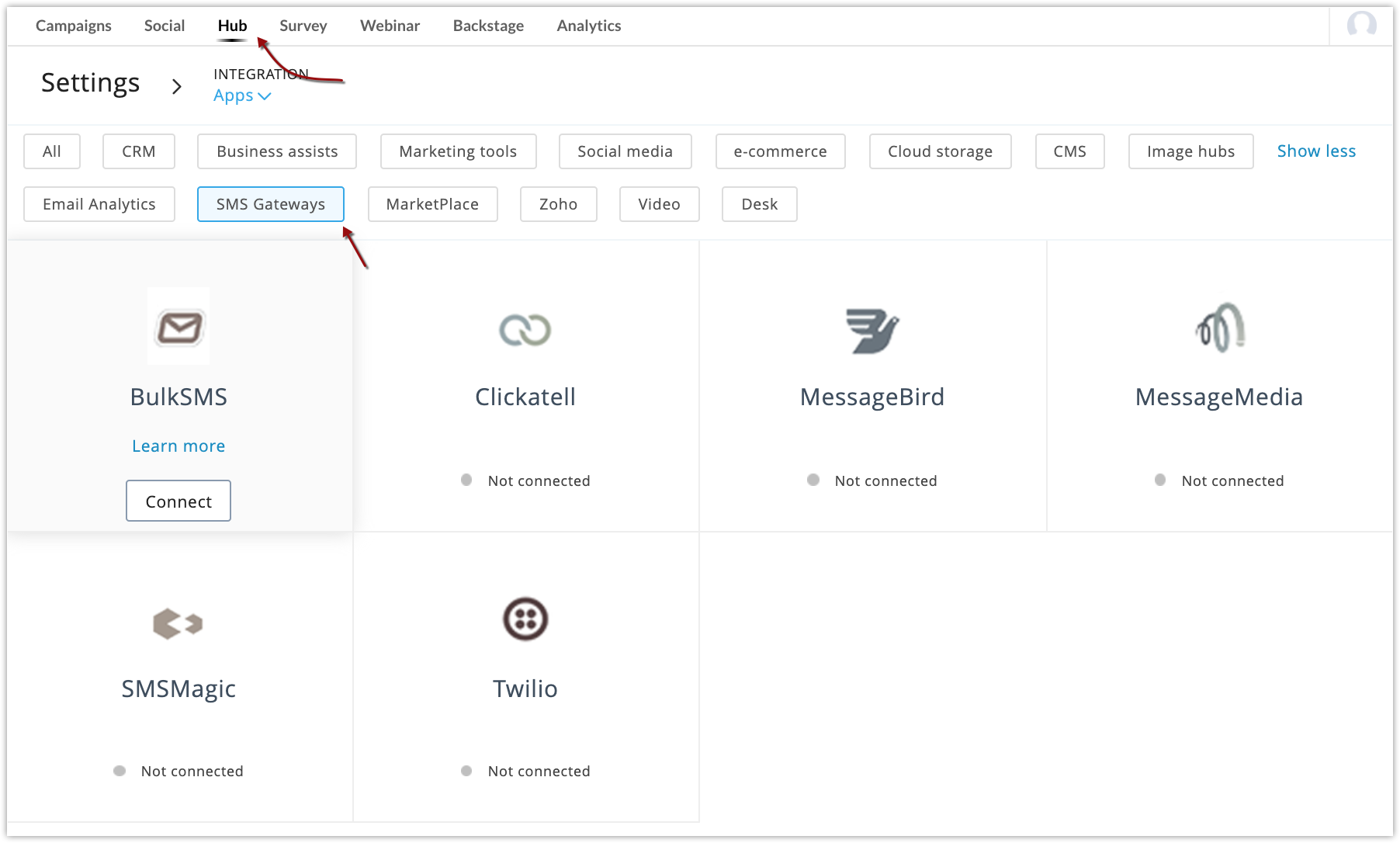This screenshot has height=843, width=1400.
Task: Click the breadcrumb arrow after Settings
Action: 177,86
